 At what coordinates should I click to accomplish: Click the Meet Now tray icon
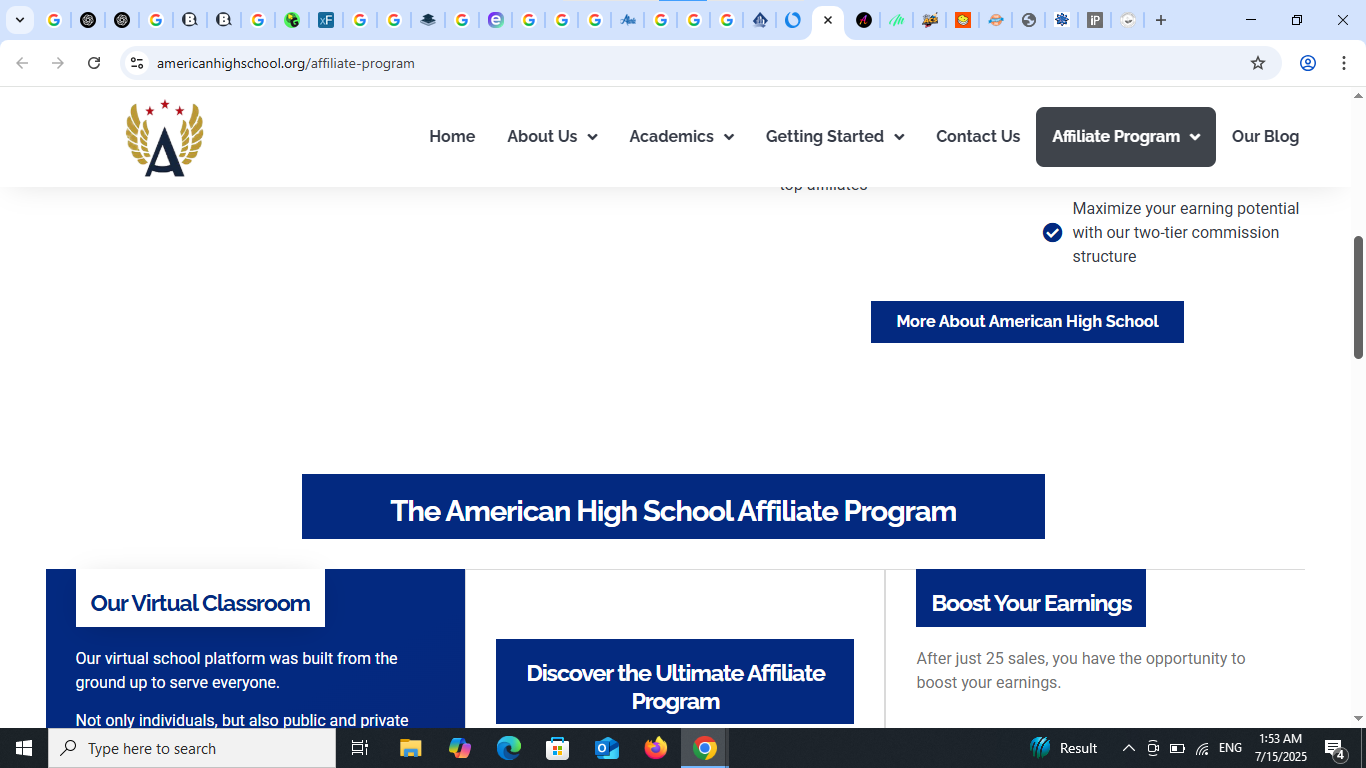[1153, 748]
